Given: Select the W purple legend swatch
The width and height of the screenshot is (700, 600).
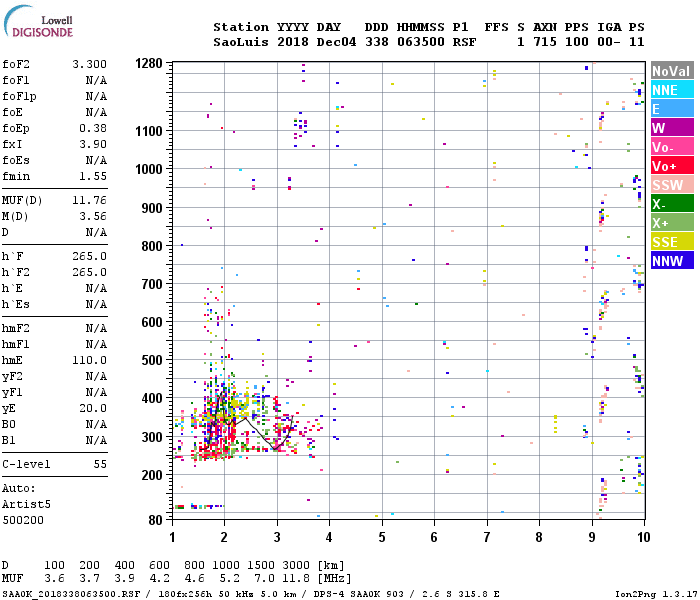Looking at the screenshot, I should (672, 128).
